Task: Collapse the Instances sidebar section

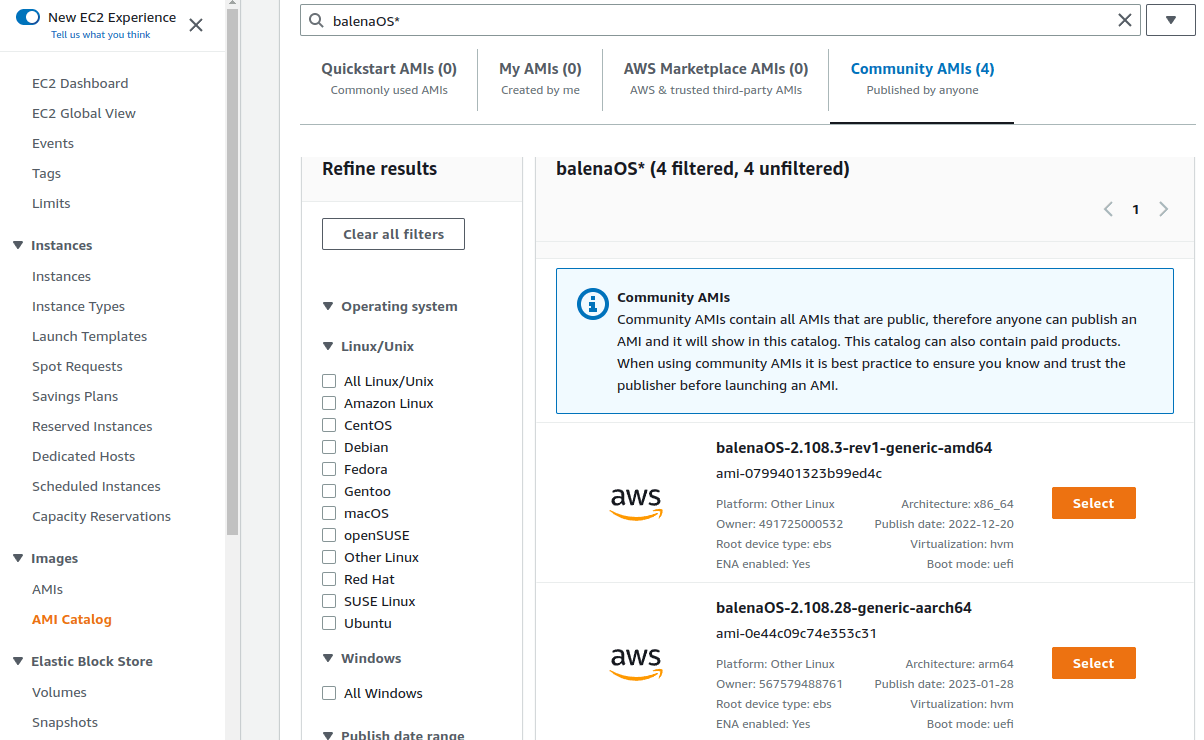Action: point(17,245)
